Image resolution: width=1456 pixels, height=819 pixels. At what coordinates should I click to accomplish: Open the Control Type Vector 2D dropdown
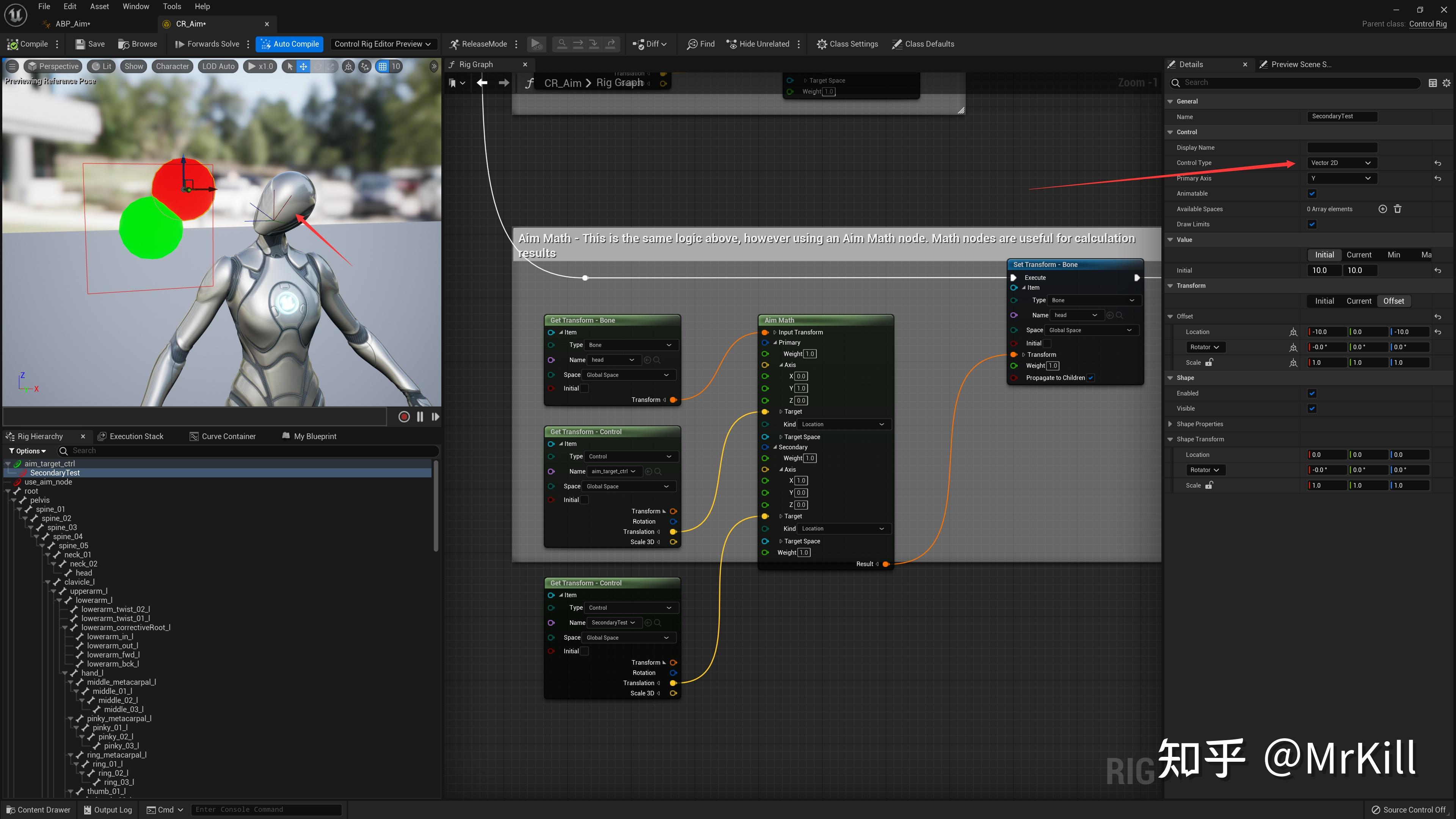point(1341,163)
